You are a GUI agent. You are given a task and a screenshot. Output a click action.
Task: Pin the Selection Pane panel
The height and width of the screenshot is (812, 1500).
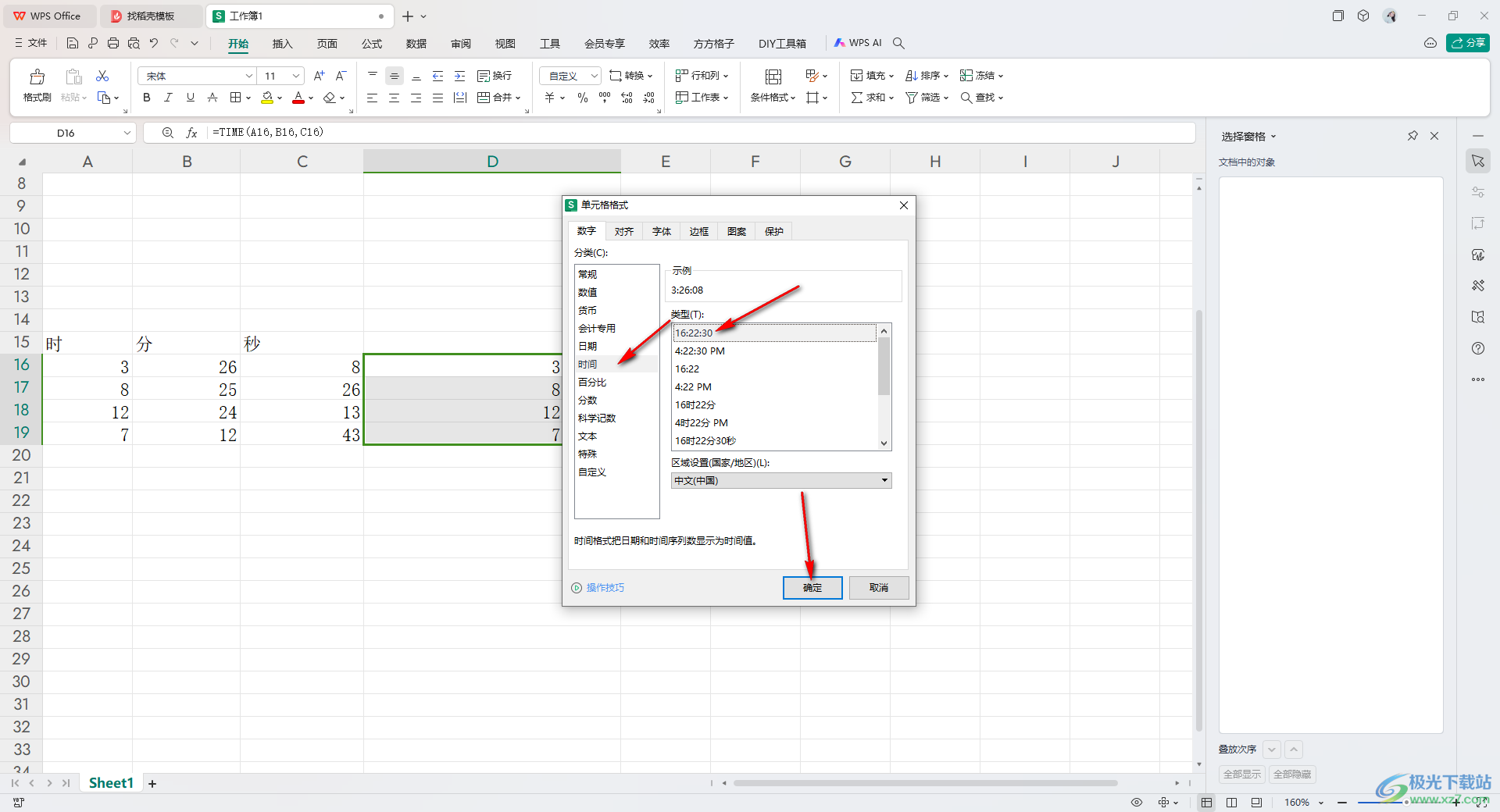(x=1412, y=136)
